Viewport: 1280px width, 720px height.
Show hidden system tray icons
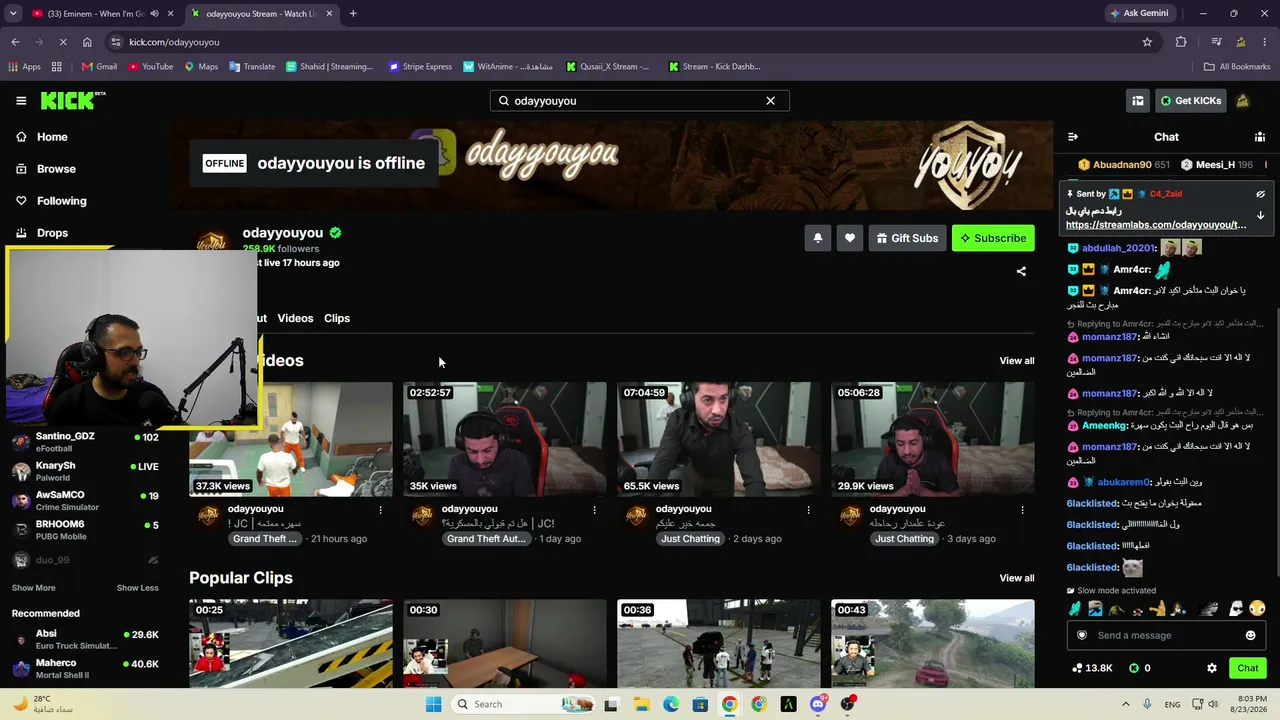point(1125,704)
